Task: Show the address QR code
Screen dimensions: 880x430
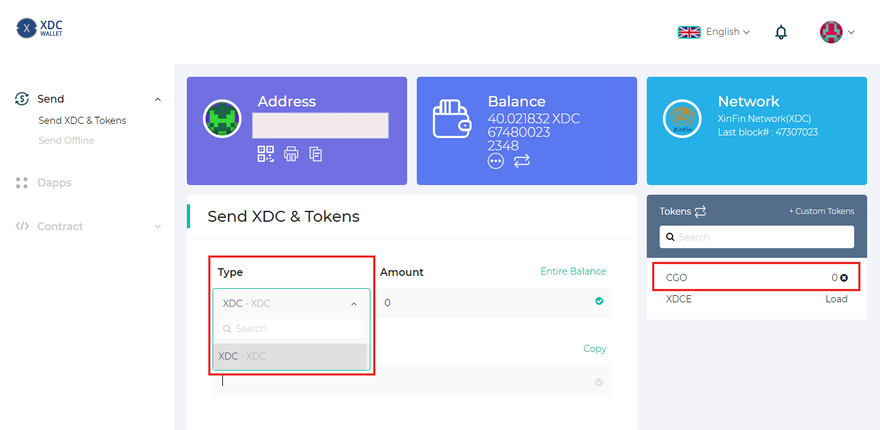Action: 266,154
